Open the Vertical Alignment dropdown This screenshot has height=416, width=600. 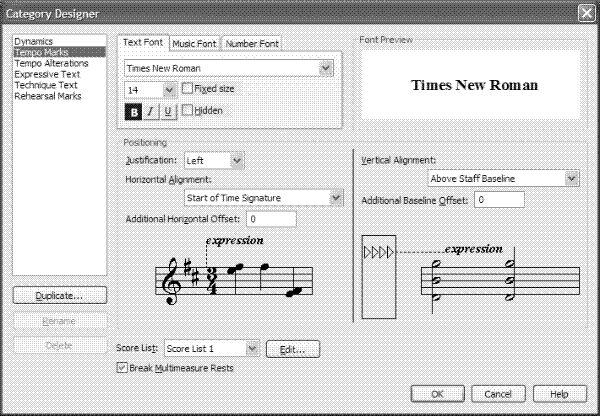pos(571,178)
